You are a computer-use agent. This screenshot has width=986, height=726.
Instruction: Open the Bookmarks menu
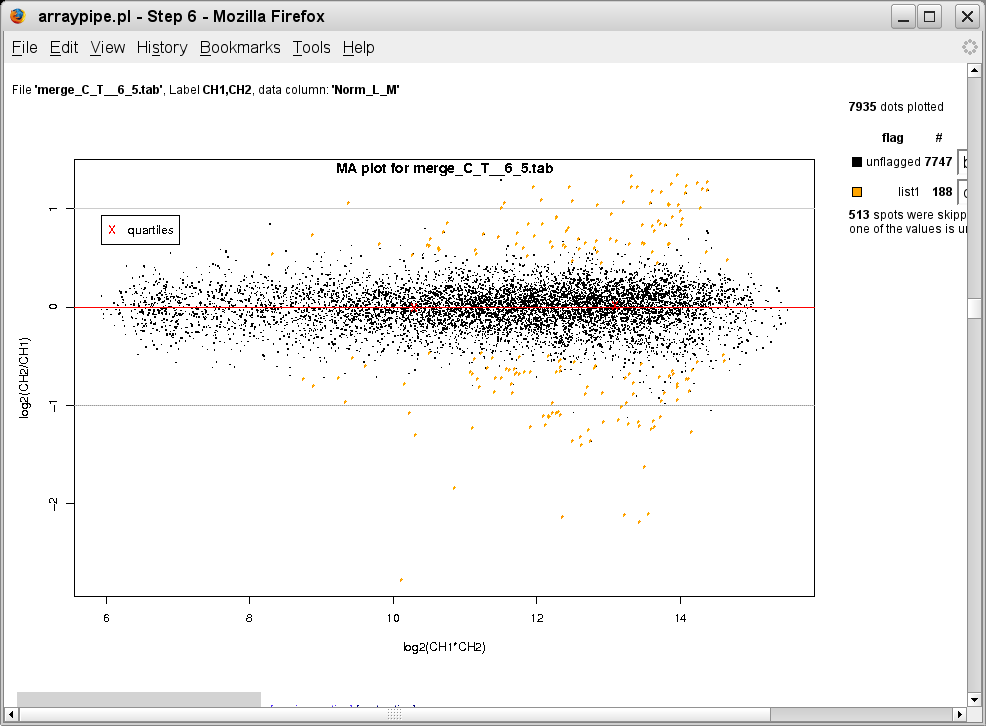click(x=240, y=48)
